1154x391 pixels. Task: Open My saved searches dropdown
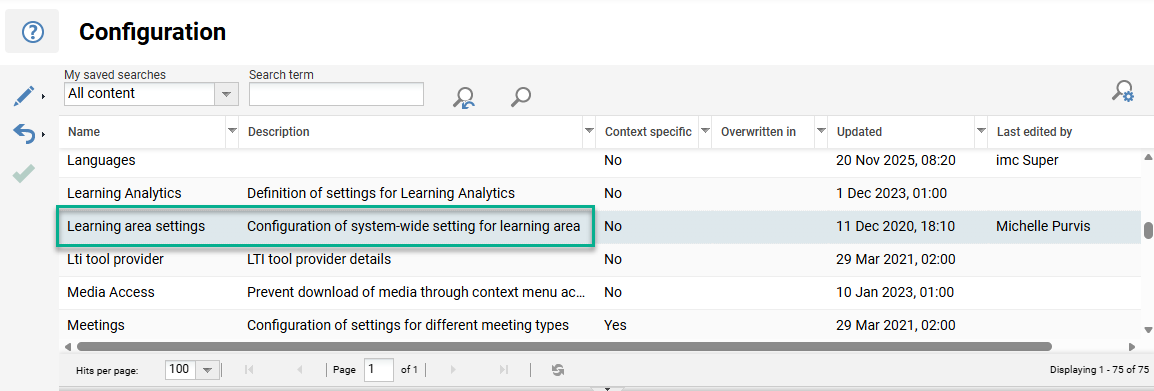tap(226, 94)
